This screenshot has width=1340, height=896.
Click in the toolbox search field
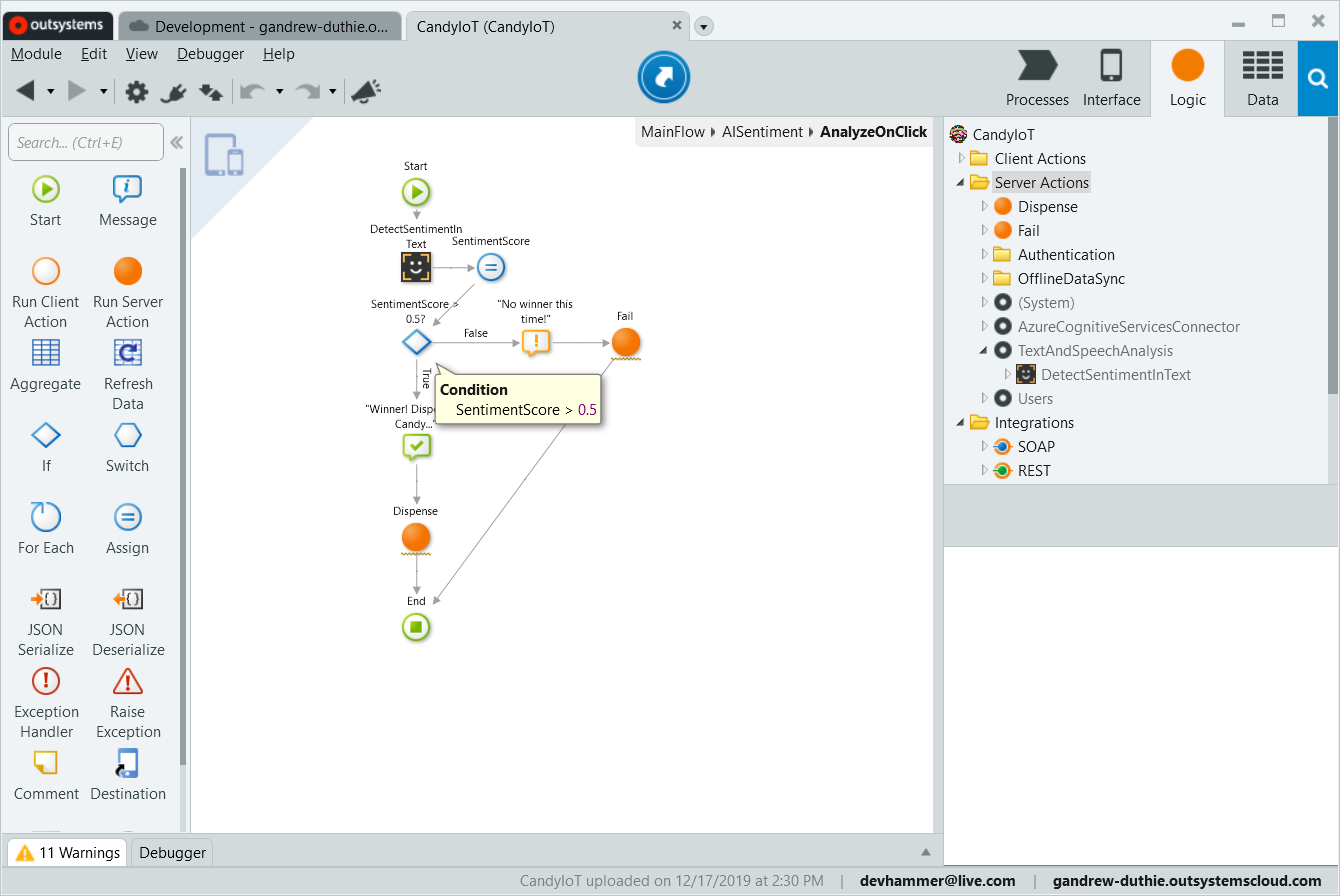[85, 143]
